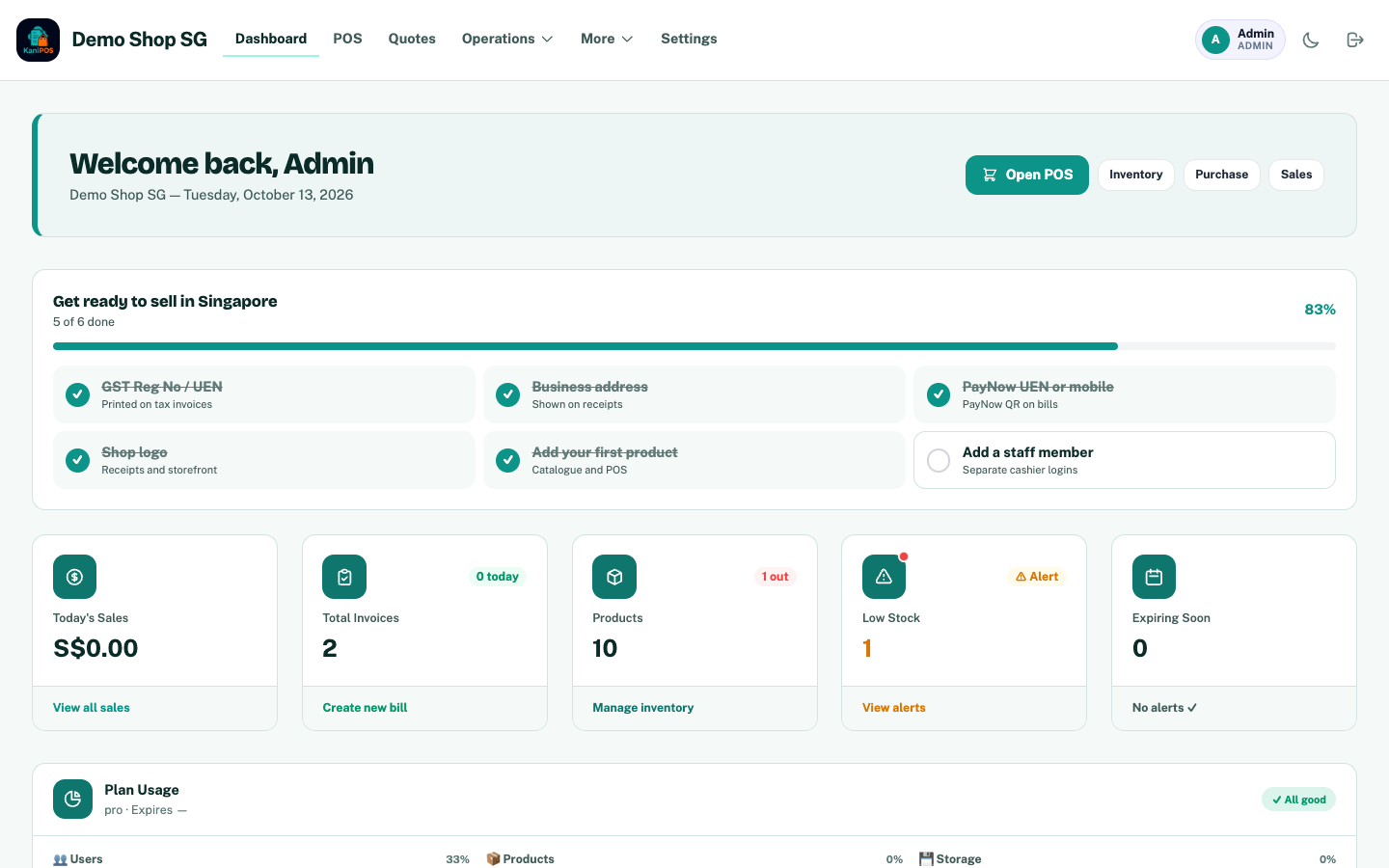Open the Settings tab
The height and width of the screenshot is (868, 1389).
pyautogui.click(x=689, y=39)
